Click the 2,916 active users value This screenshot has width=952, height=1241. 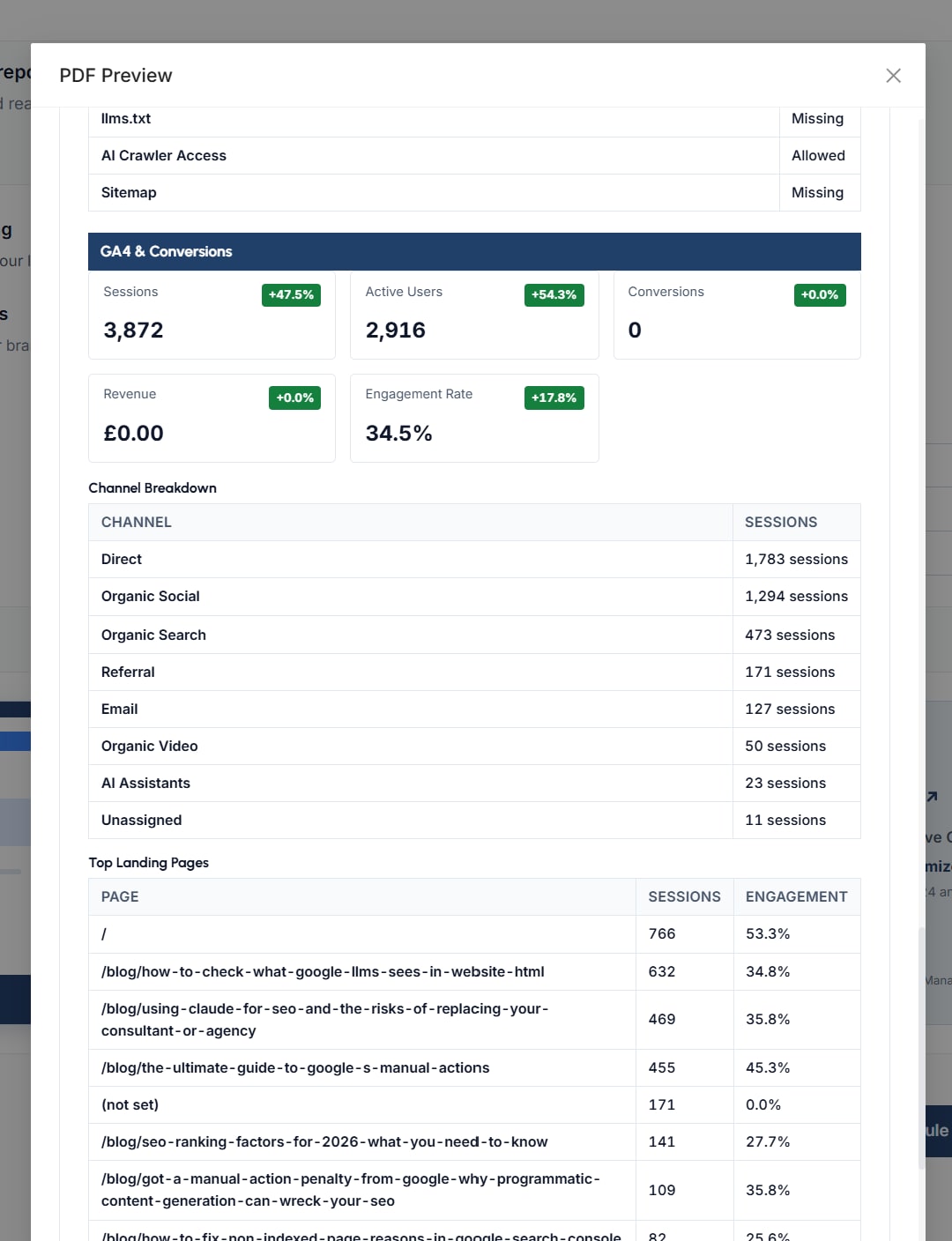pos(396,331)
